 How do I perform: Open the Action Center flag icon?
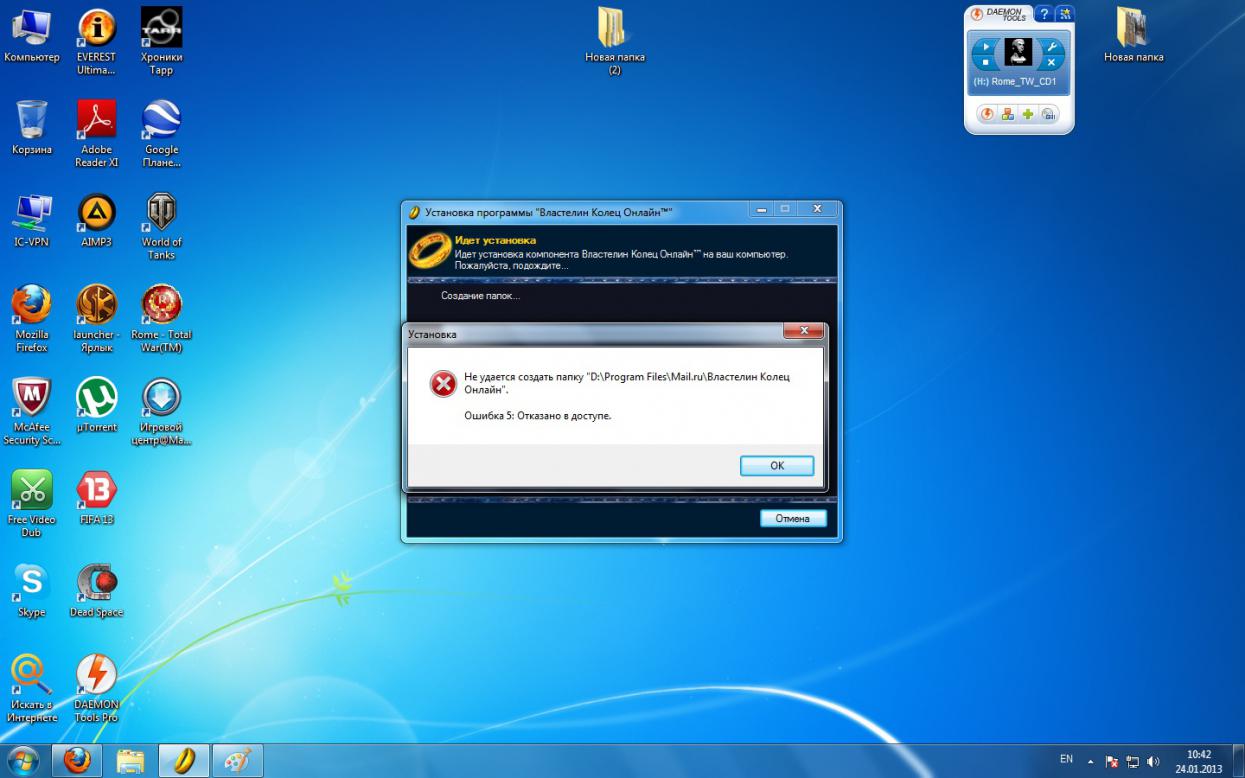[x=1112, y=761]
